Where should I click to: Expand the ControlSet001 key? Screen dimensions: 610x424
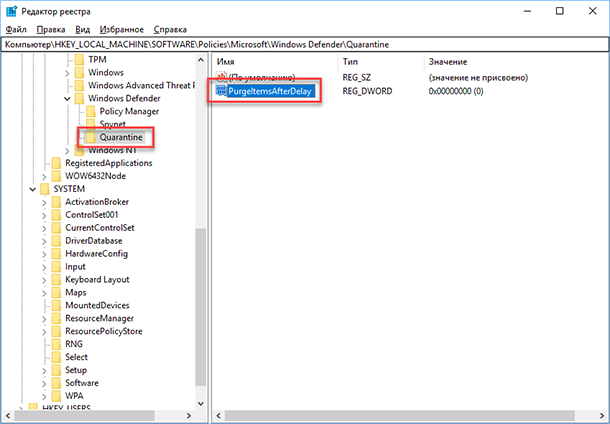pyautogui.click(x=44, y=215)
